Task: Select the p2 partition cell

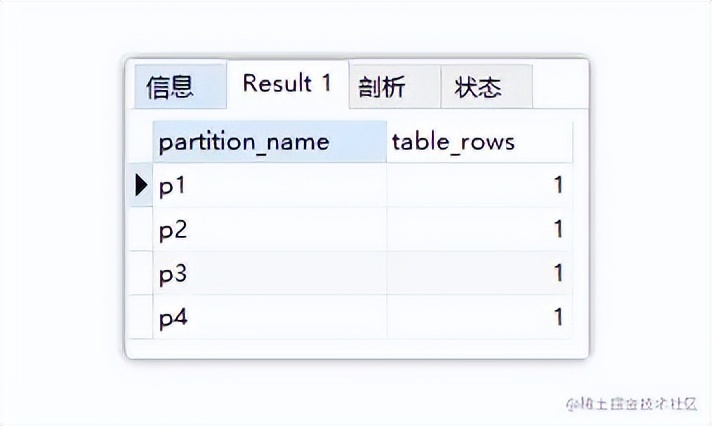Action: [x=270, y=229]
